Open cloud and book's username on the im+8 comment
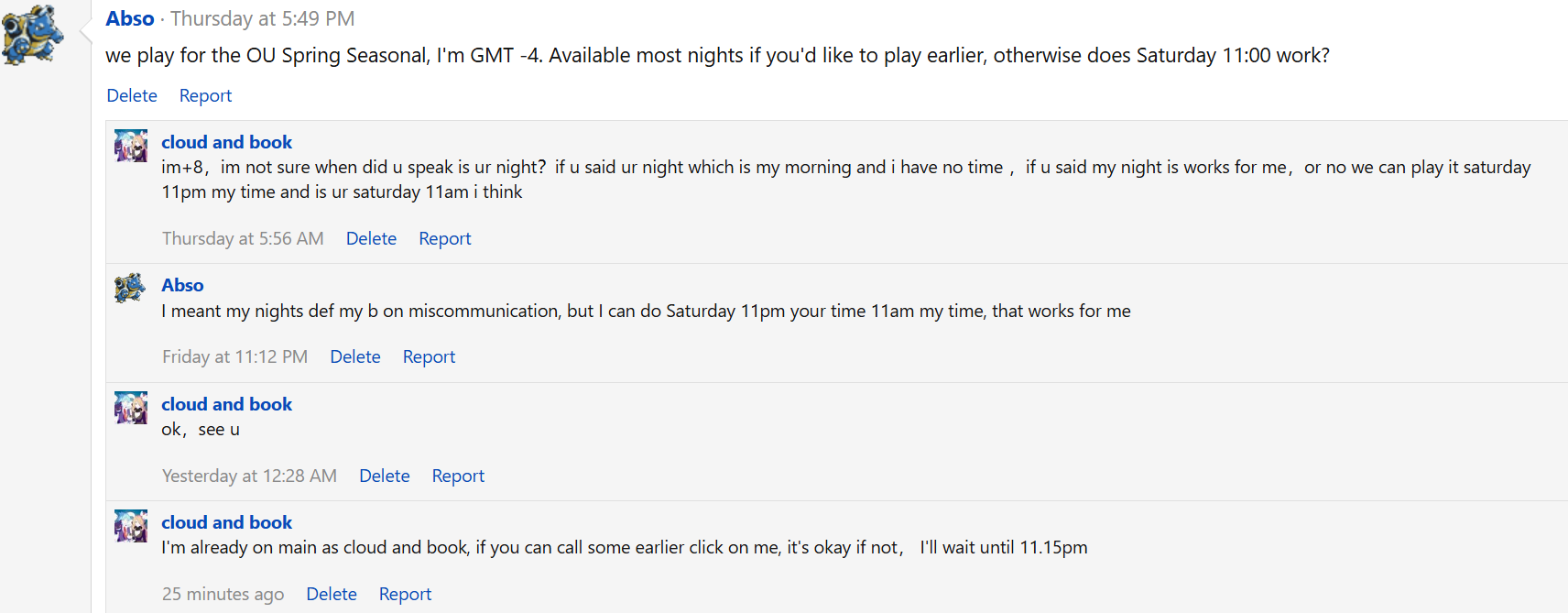The width and height of the screenshot is (1568, 613). click(x=226, y=142)
